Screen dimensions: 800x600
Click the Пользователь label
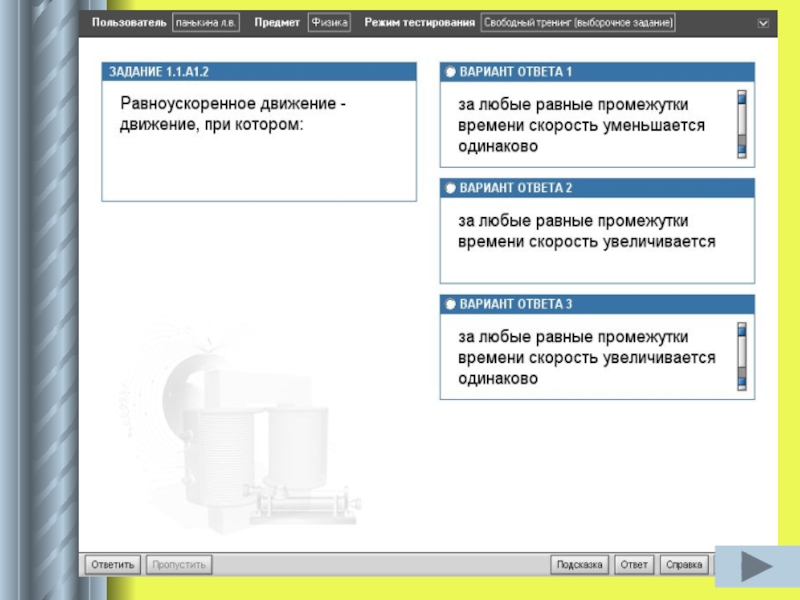(x=129, y=23)
